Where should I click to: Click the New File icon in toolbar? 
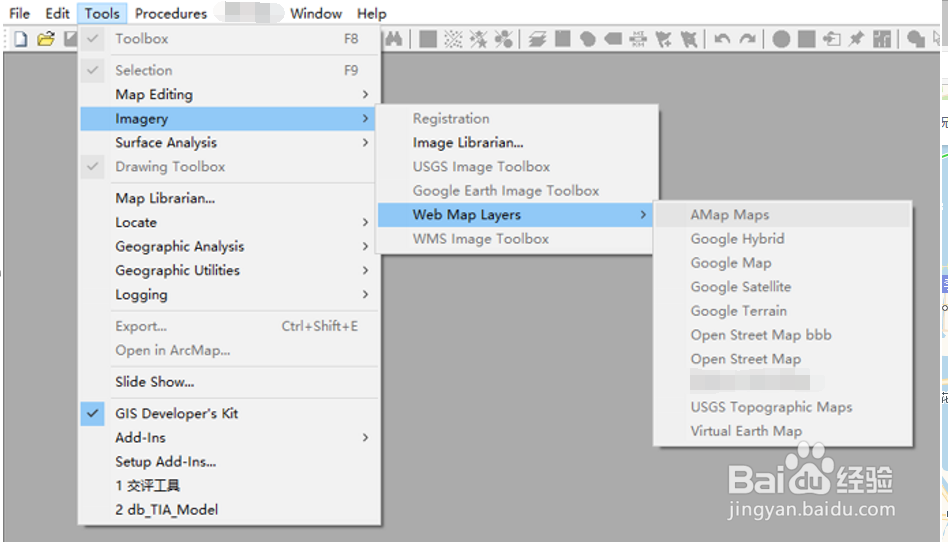pyautogui.click(x=21, y=39)
